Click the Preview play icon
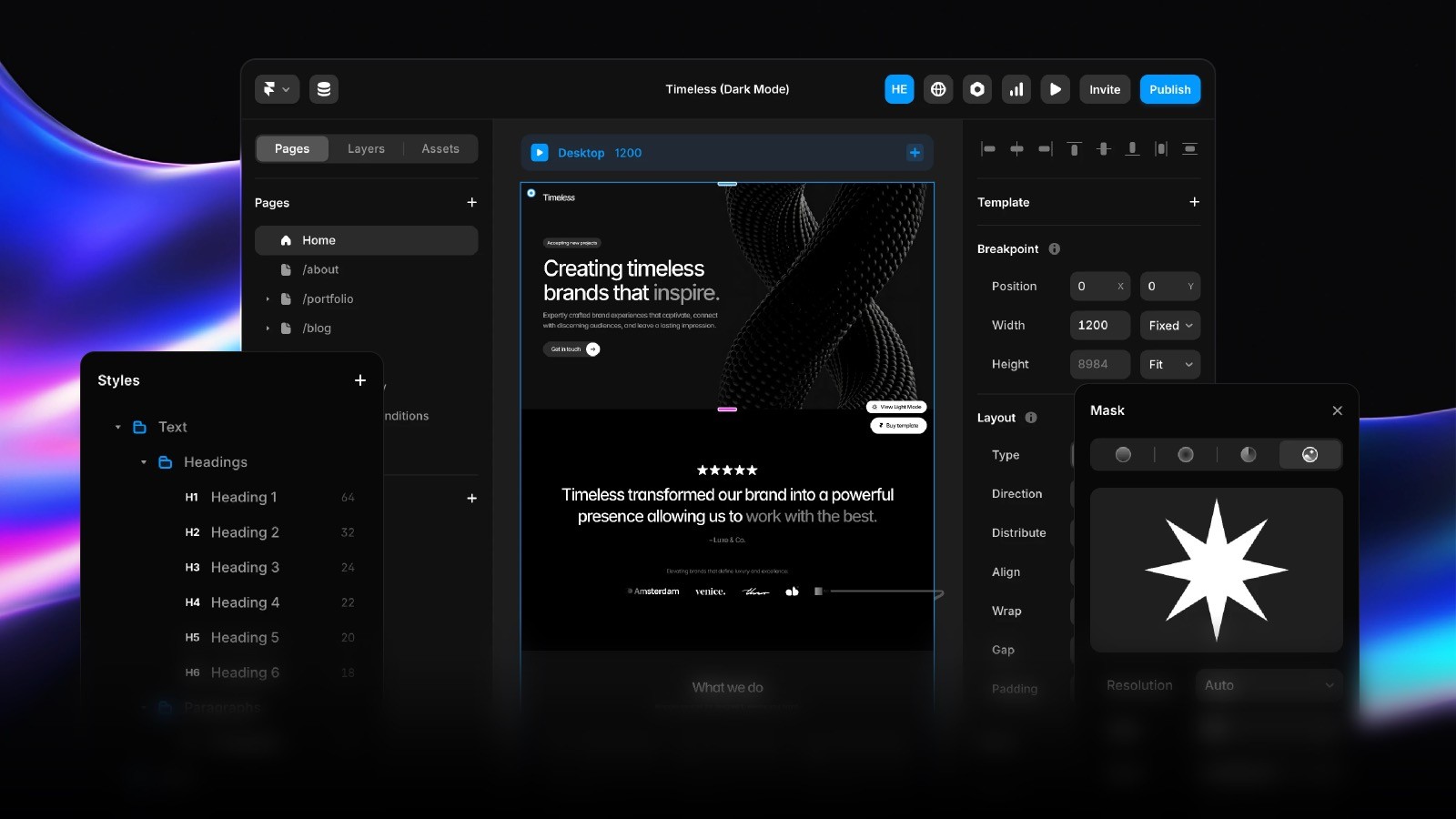Screen dimensions: 1456x819 click(1056, 89)
